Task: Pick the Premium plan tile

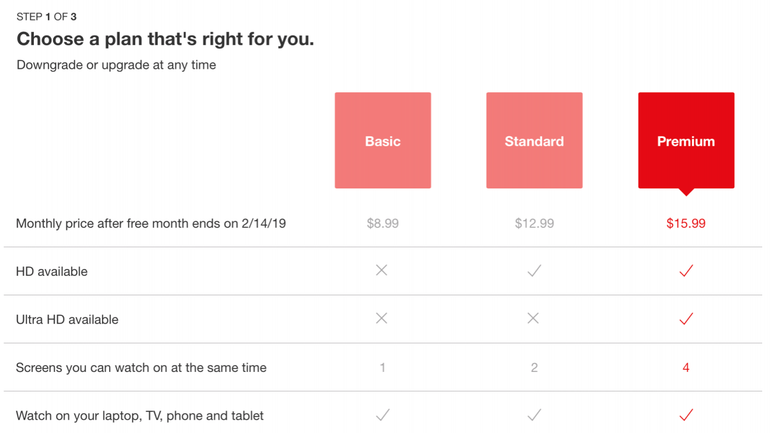Action: [686, 141]
